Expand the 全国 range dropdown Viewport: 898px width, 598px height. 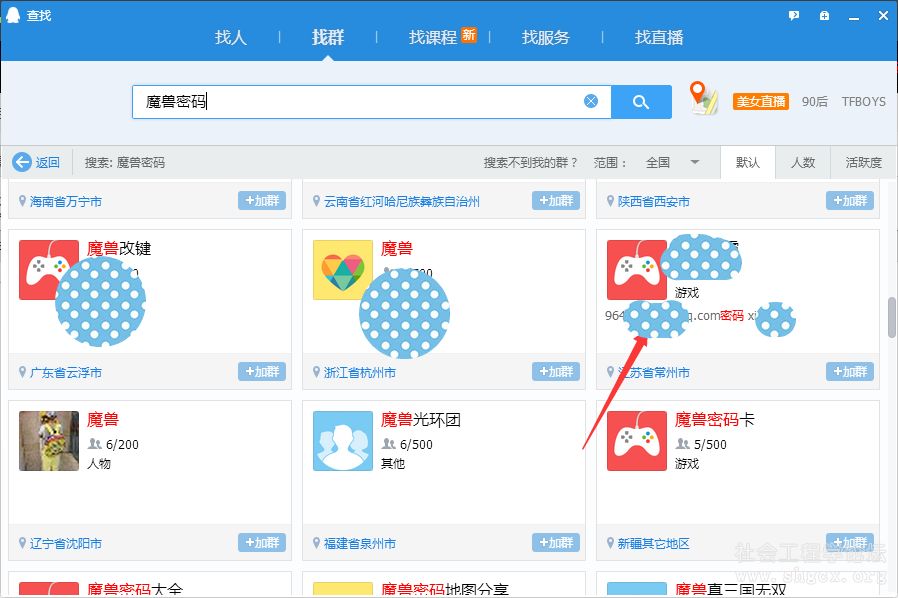click(694, 163)
